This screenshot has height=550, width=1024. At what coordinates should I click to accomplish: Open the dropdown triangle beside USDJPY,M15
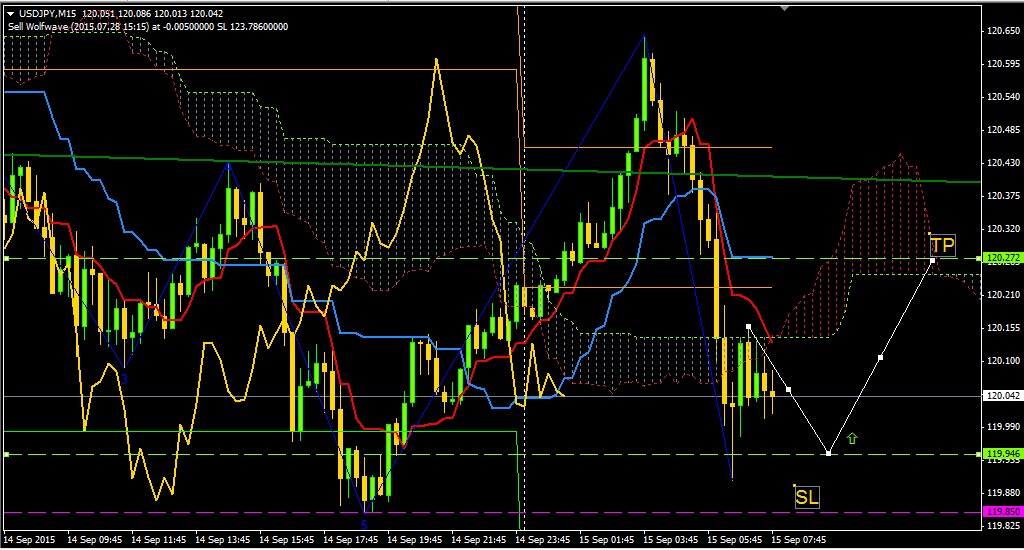10,14
